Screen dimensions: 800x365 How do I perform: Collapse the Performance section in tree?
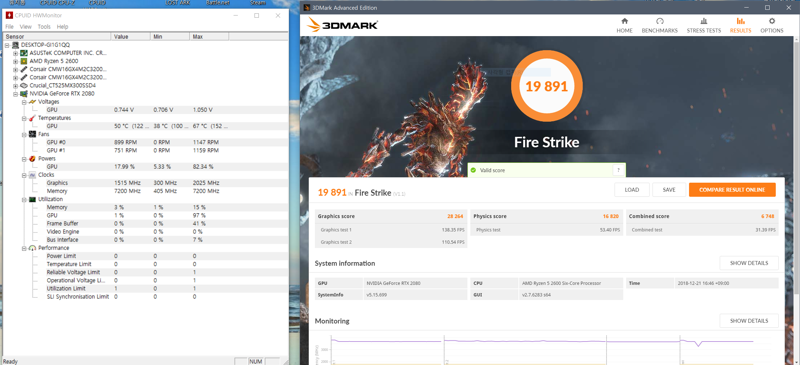pyautogui.click(x=23, y=248)
